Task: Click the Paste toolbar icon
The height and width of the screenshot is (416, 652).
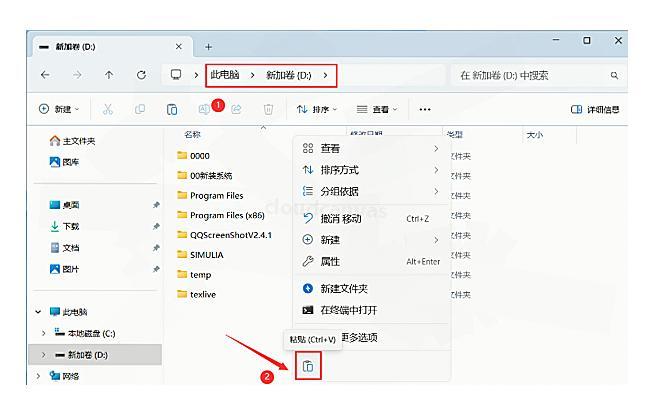Action: [172, 109]
